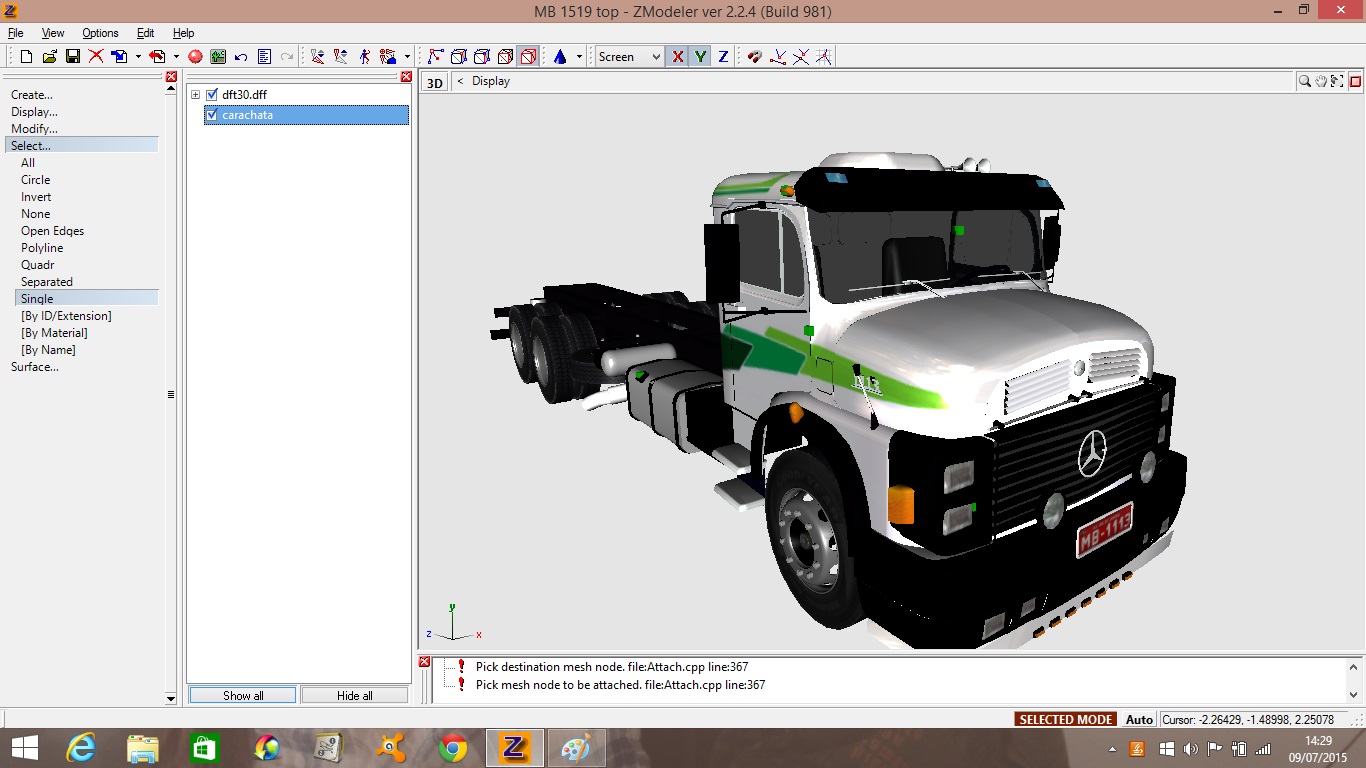Toggle the Y axis lock button

point(701,57)
